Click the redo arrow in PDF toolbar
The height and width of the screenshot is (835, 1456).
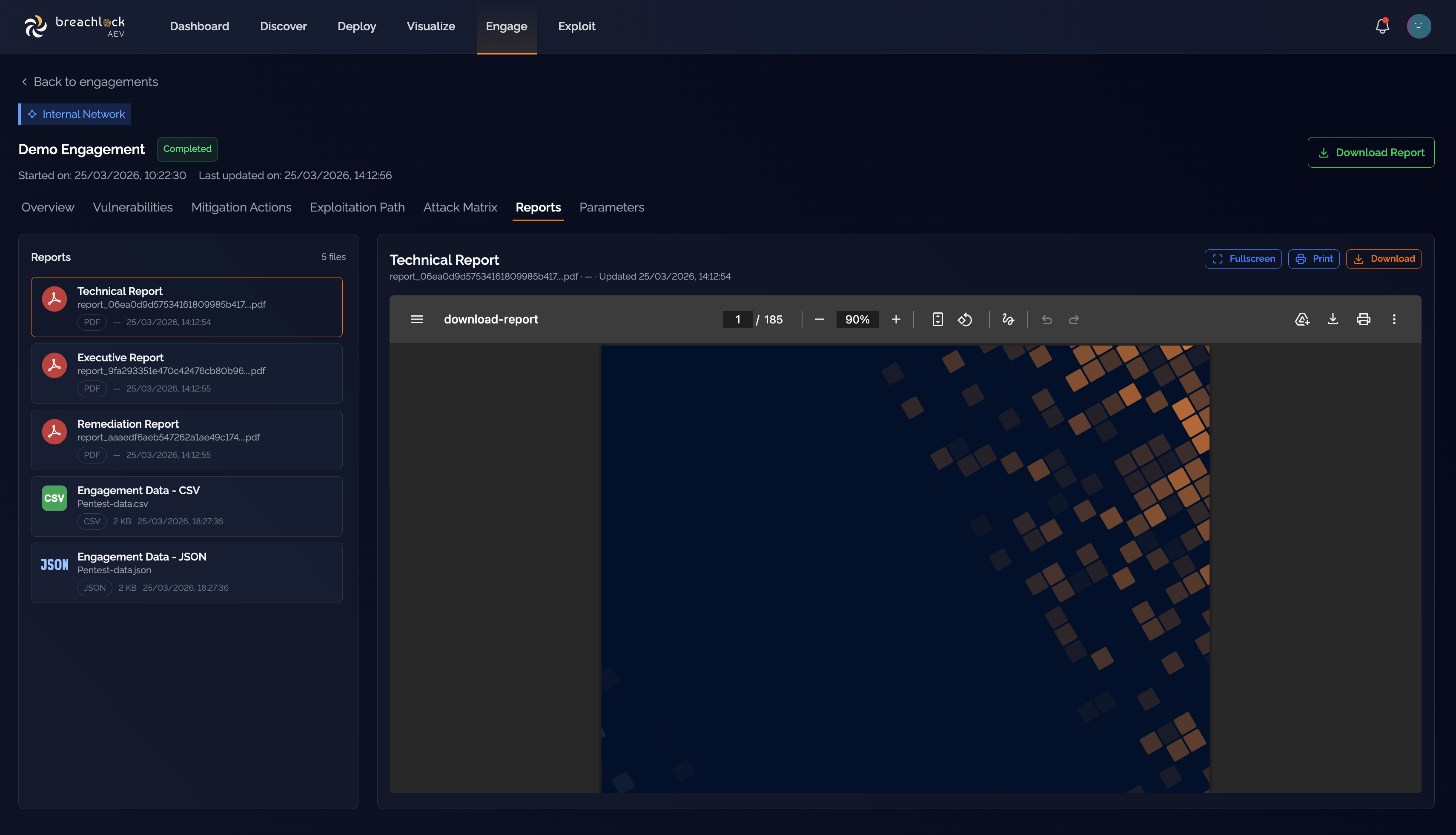click(x=1074, y=320)
